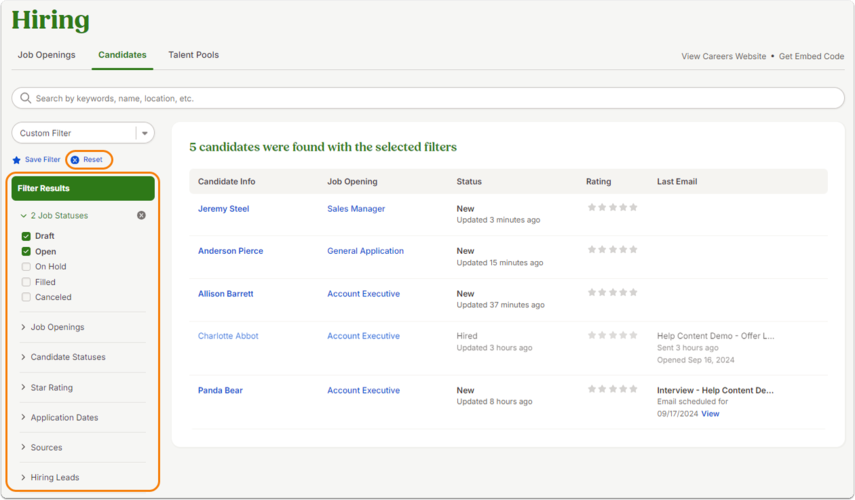Switch to the Job Openings tab

click(46, 55)
